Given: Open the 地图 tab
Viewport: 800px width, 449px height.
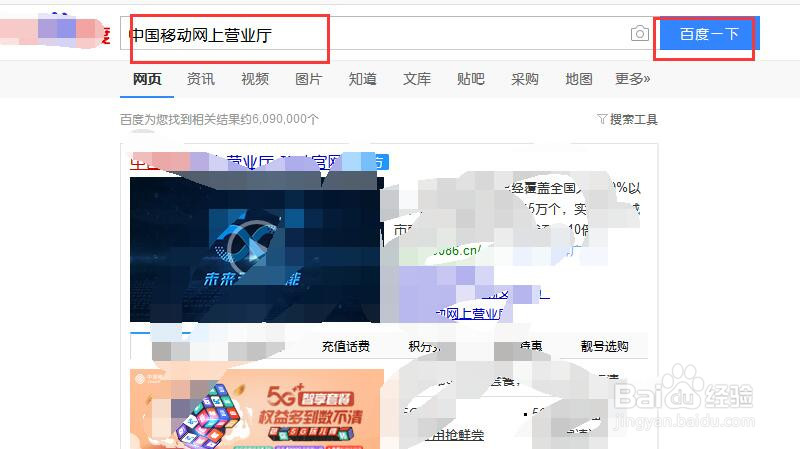Looking at the screenshot, I should 579,79.
